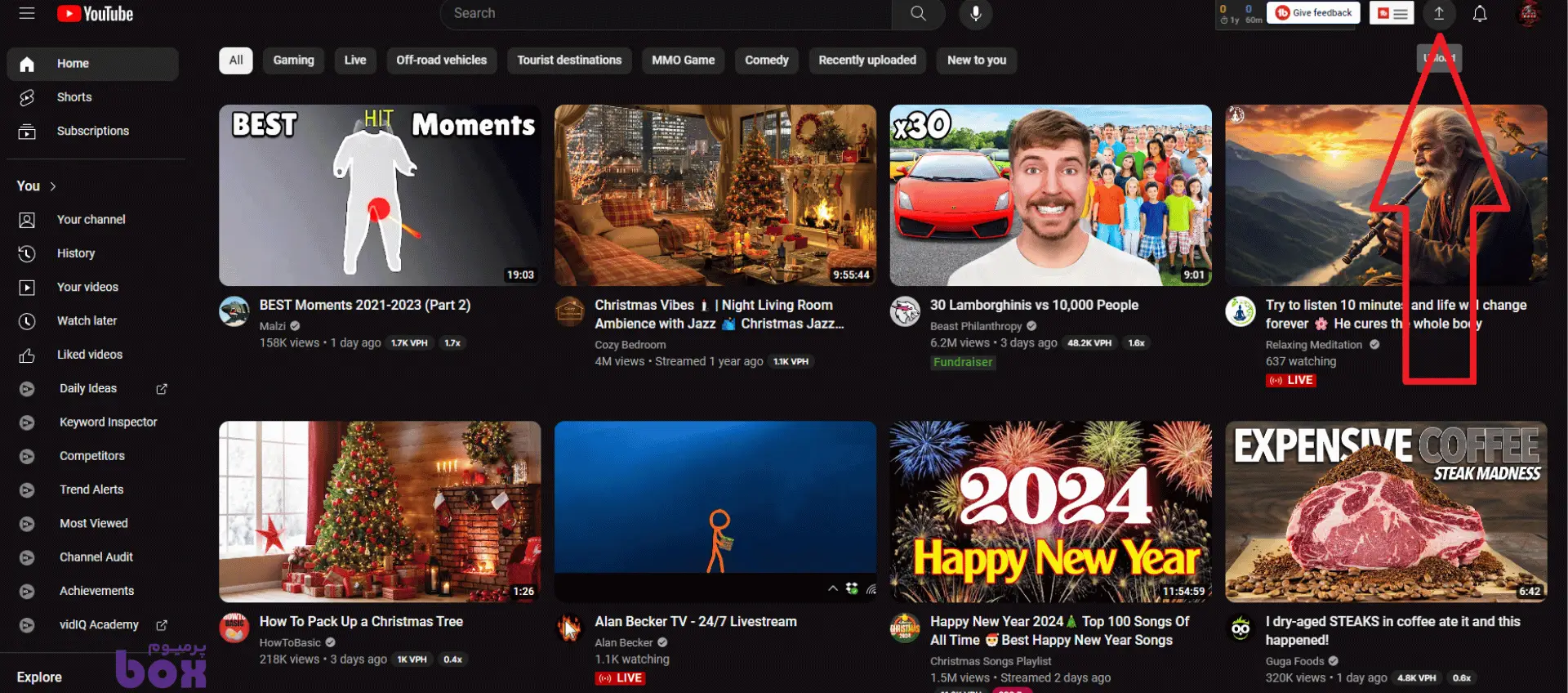This screenshot has width=1568, height=693.
Task: Click the Subscriptions icon
Action: tap(27, 131)
